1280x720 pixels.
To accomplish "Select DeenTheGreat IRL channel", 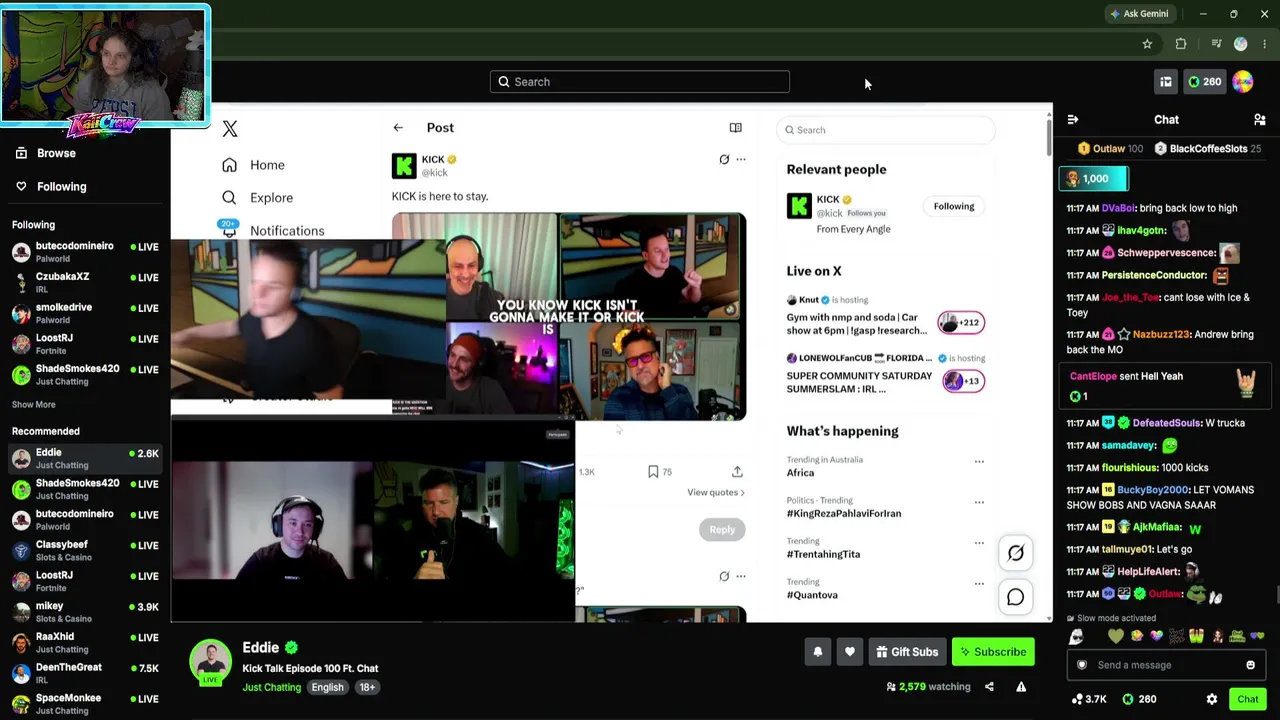I will (x=85, y=674).
